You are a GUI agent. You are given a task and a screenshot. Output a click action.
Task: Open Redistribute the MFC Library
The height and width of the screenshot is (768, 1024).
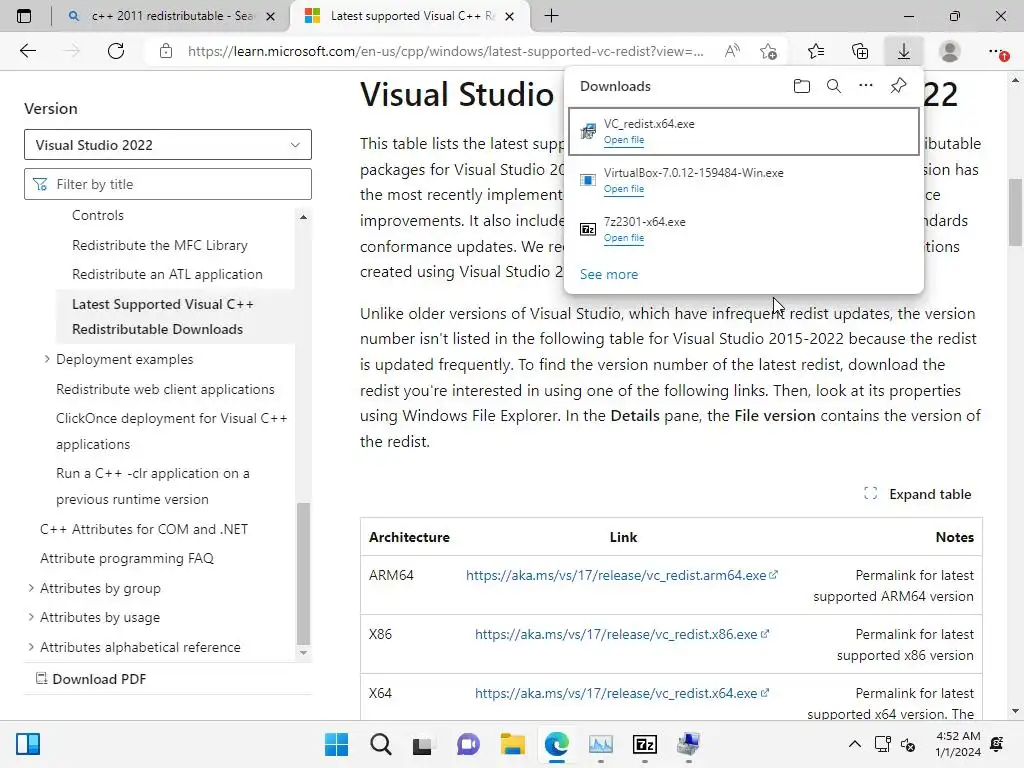pyautogui.click(x=159, y=245)
